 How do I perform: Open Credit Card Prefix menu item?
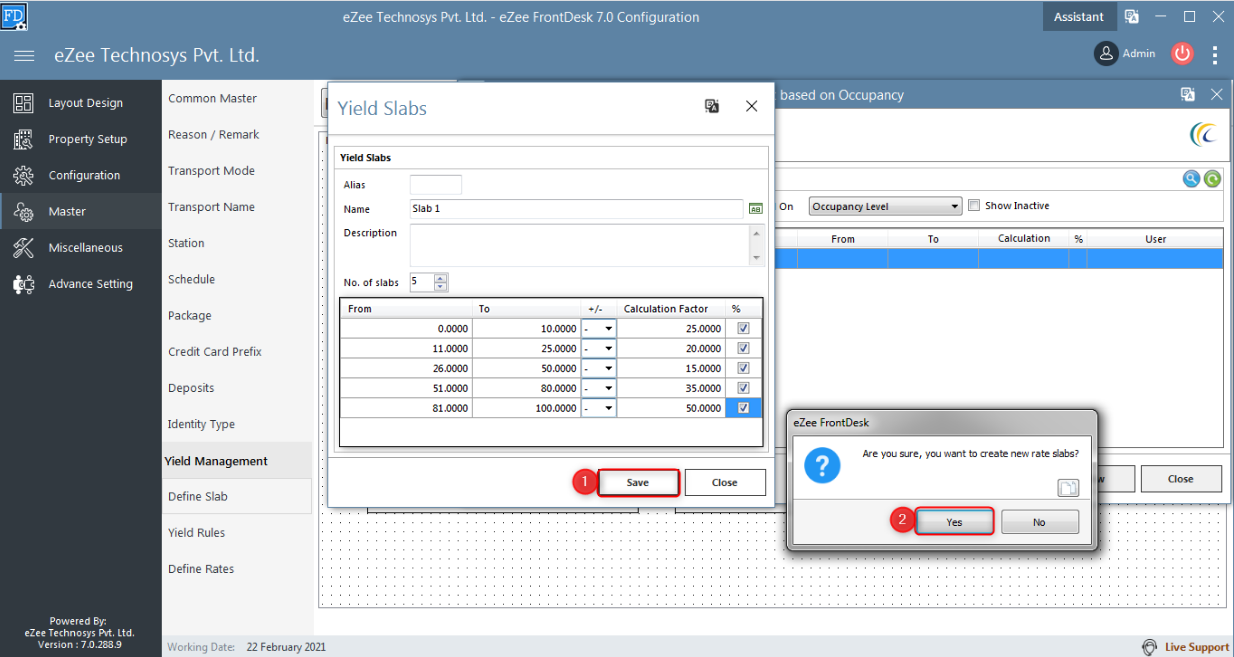215,352
